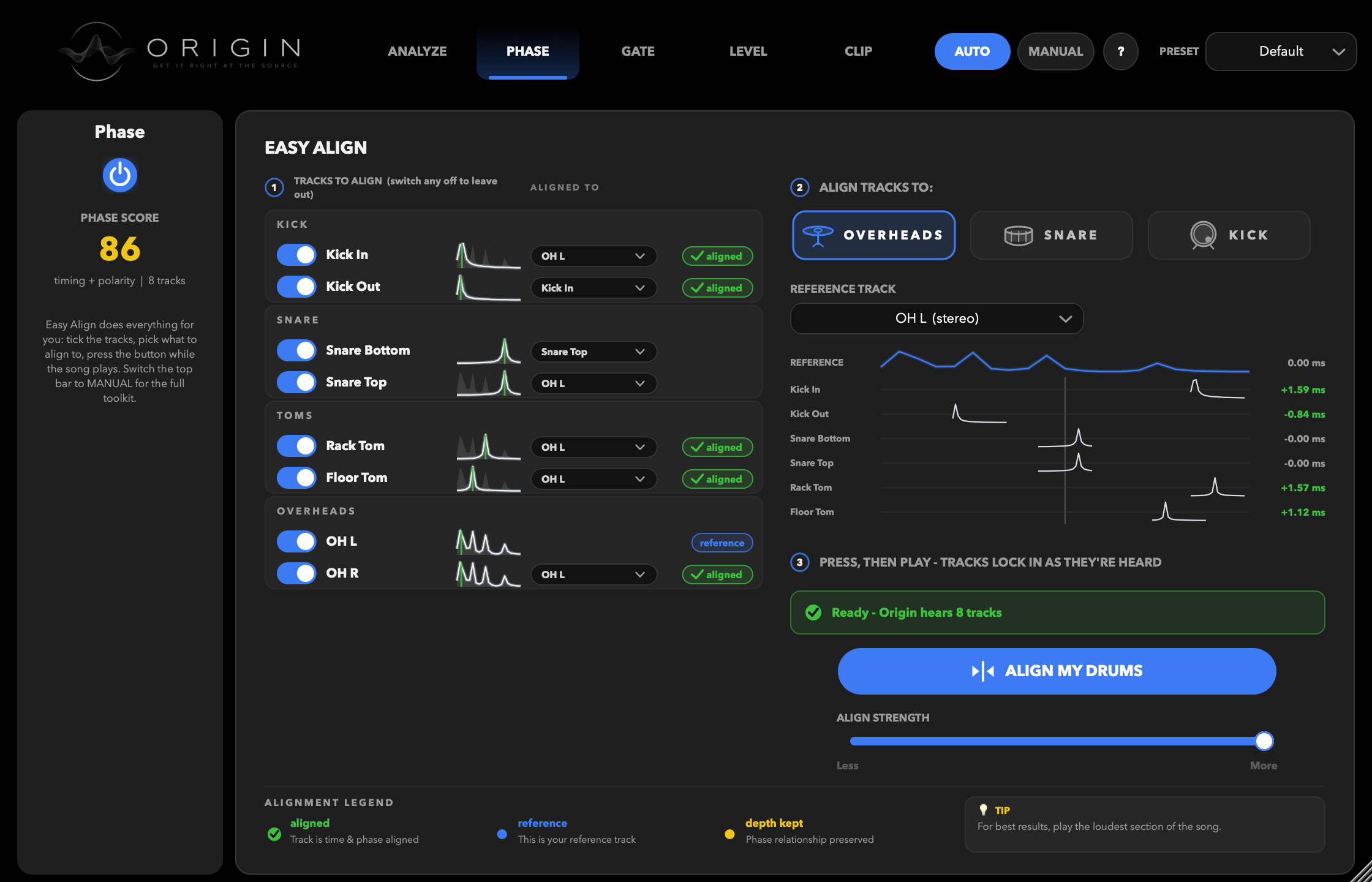This screenshot has width=1372, height=882.
Task: Open the Reference Track OH L (stereo) dropdown
Action: click(937, 318)
